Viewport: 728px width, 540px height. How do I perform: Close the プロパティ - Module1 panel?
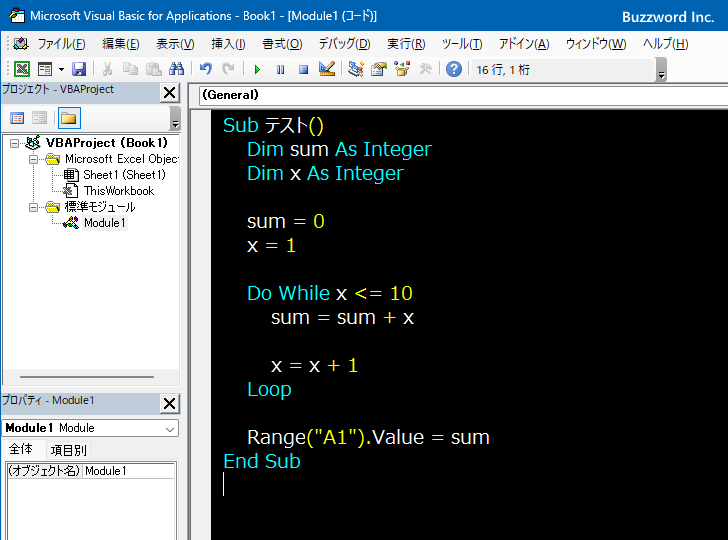click(x=169, y=403)
